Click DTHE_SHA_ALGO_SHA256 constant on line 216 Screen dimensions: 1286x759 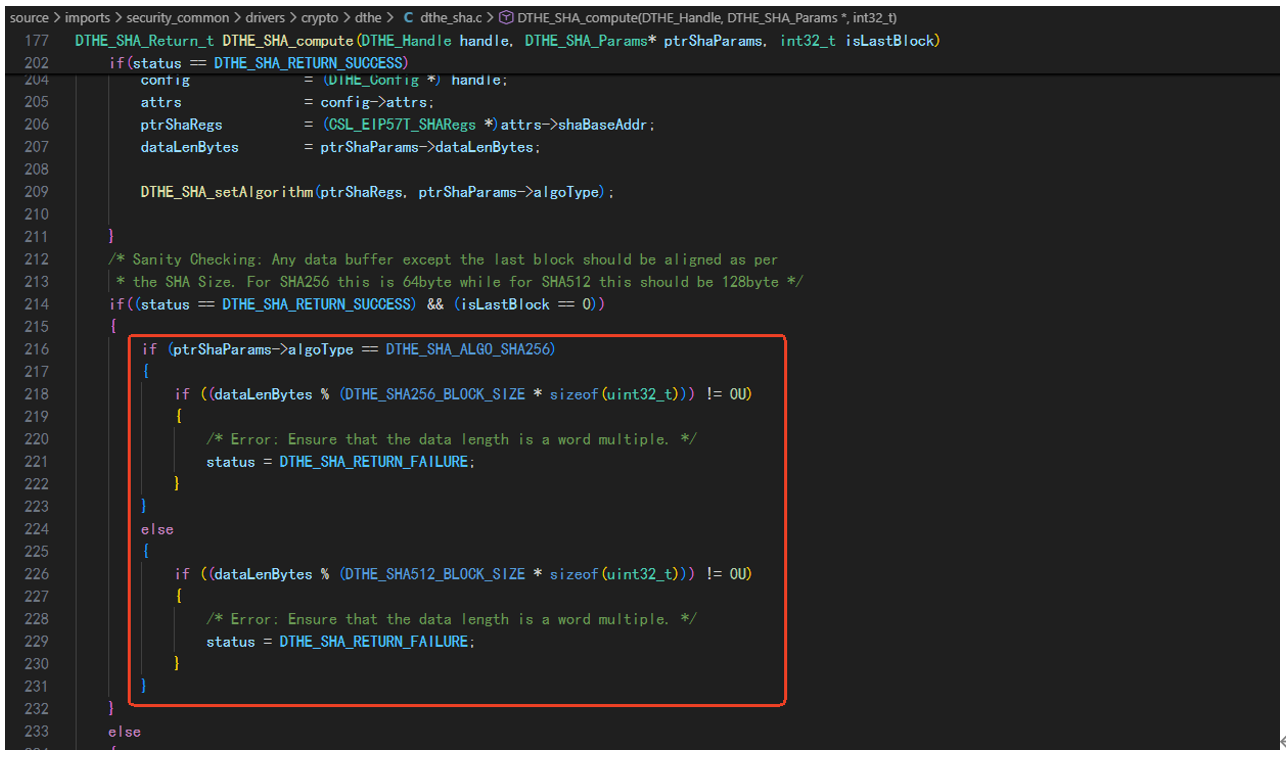pos(468,349)
